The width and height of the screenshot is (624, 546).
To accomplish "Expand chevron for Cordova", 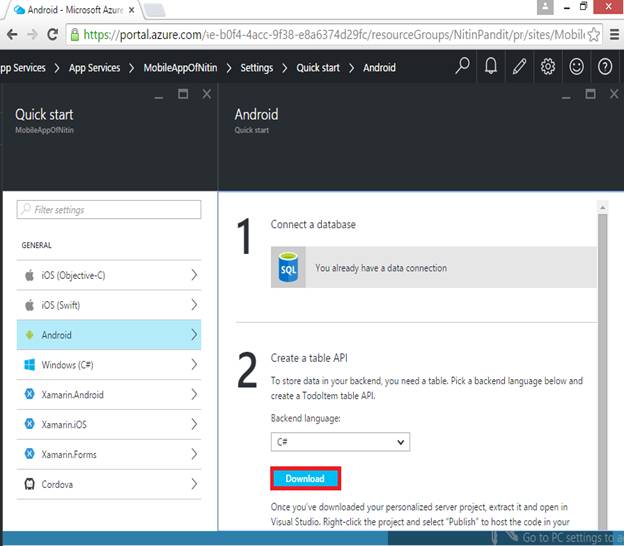I will (x=194, y=484).
